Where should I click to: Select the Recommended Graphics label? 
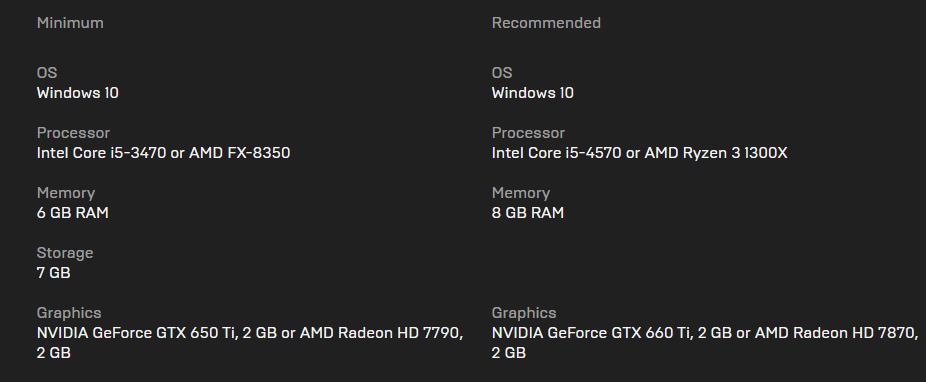[x=524, y=313]
